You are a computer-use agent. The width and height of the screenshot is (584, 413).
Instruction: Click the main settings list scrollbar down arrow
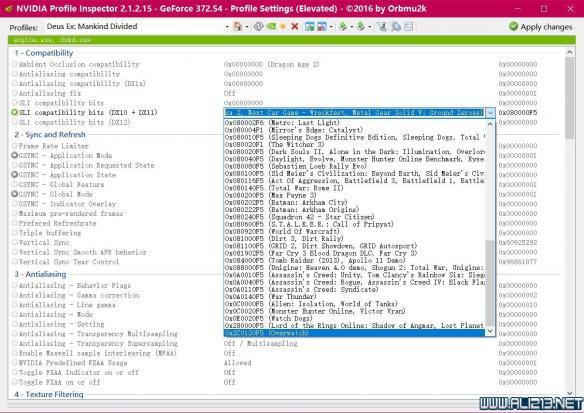pos(569,393)
